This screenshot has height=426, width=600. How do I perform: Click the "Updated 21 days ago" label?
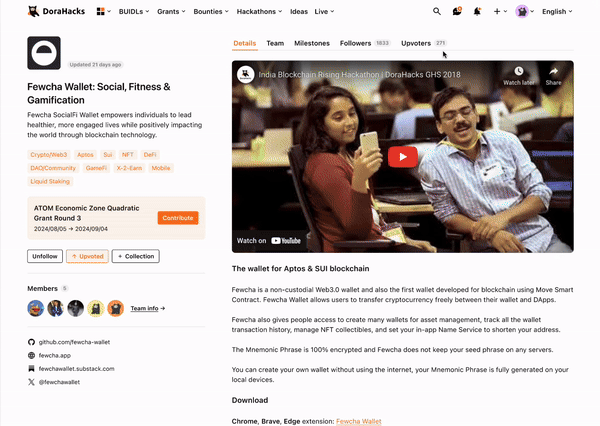pyautogui.click(x=95, y=65)
